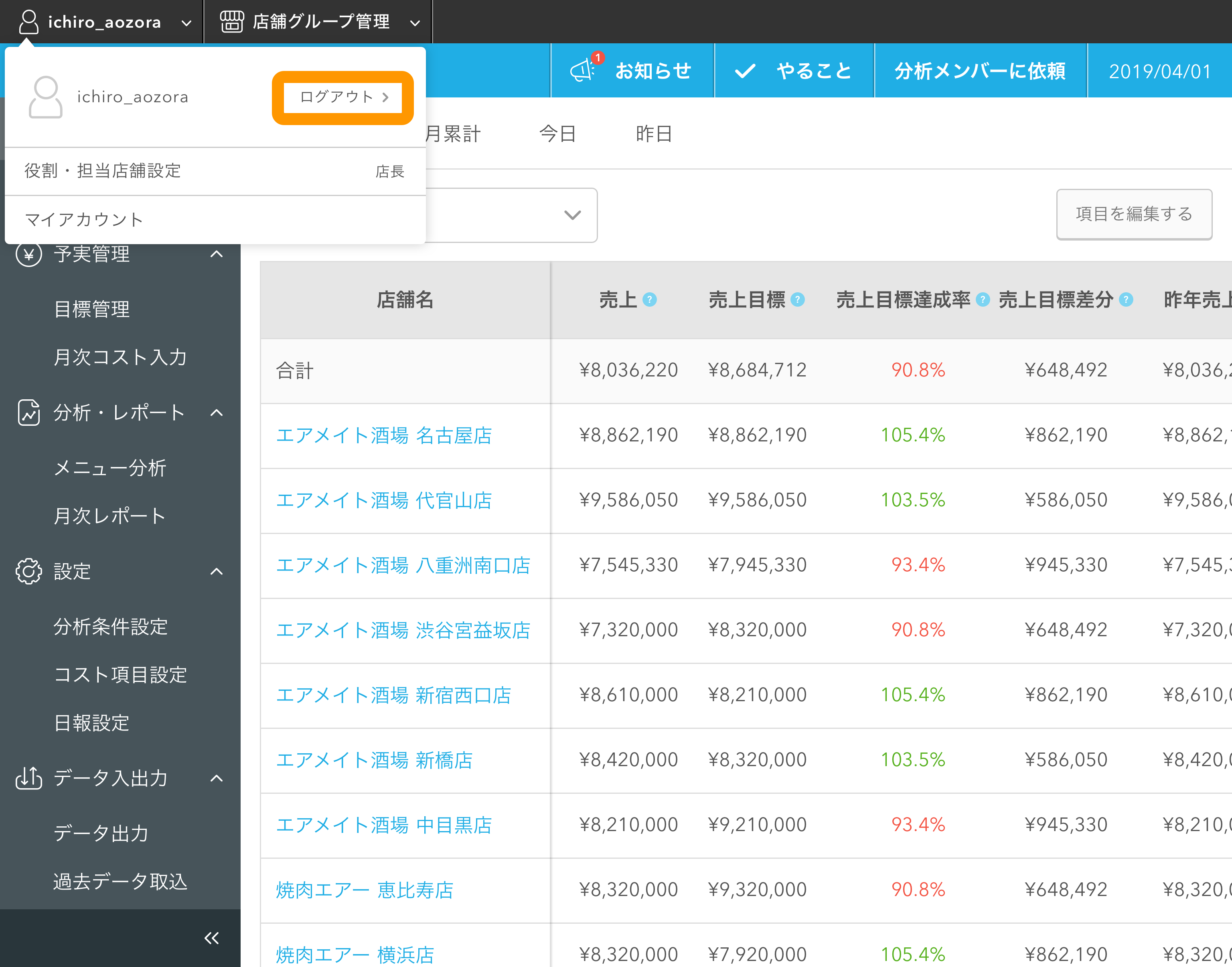Click the gear icon beside 設定

[29, 571]
